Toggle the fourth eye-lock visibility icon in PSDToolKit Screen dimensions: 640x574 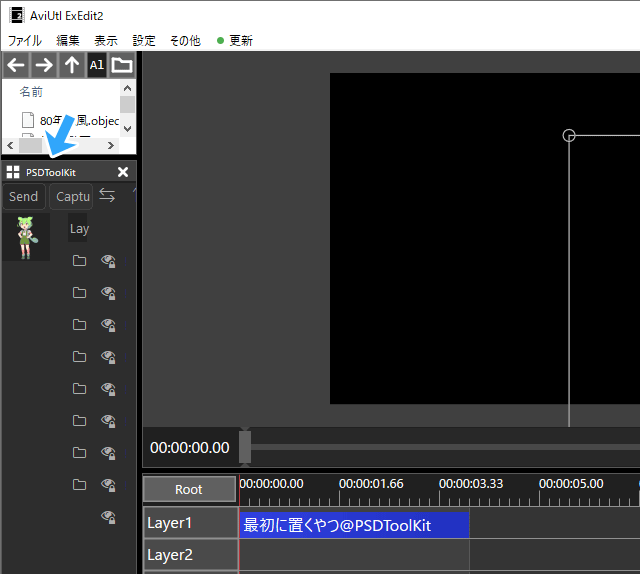[108, 357]
